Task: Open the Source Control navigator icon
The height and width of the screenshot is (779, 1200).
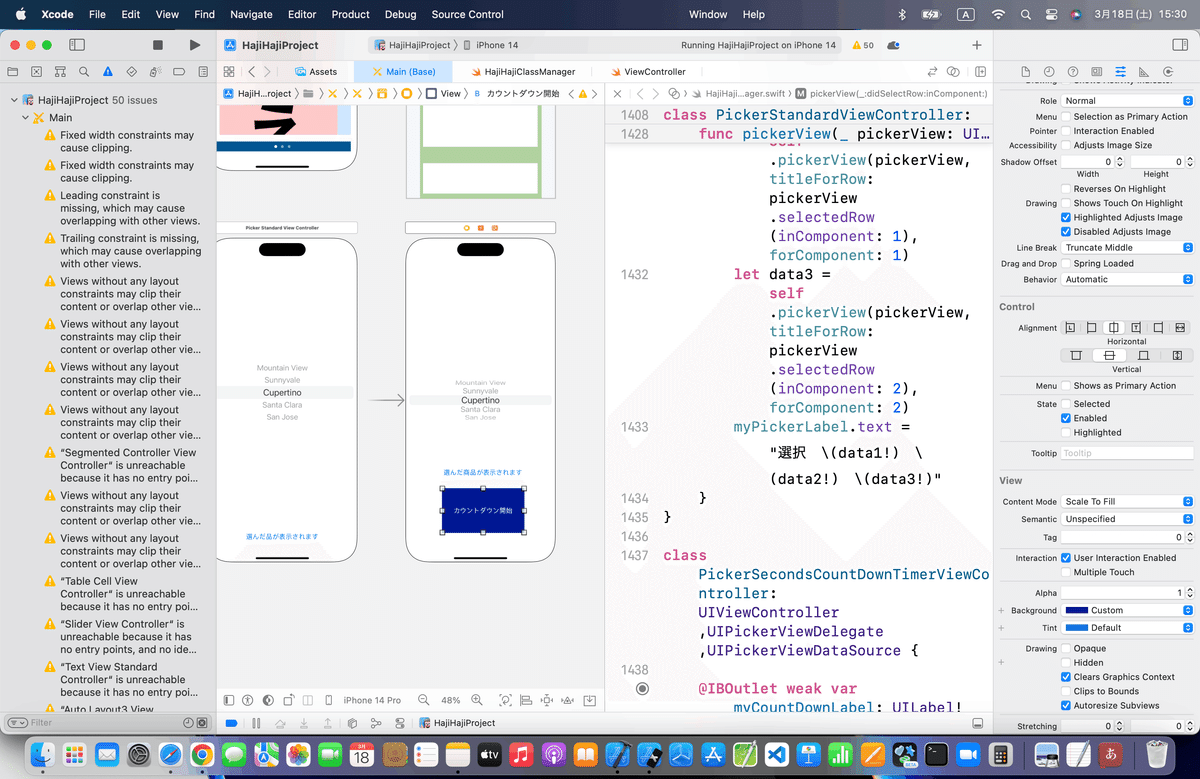Action: click(x=37, y=72)
